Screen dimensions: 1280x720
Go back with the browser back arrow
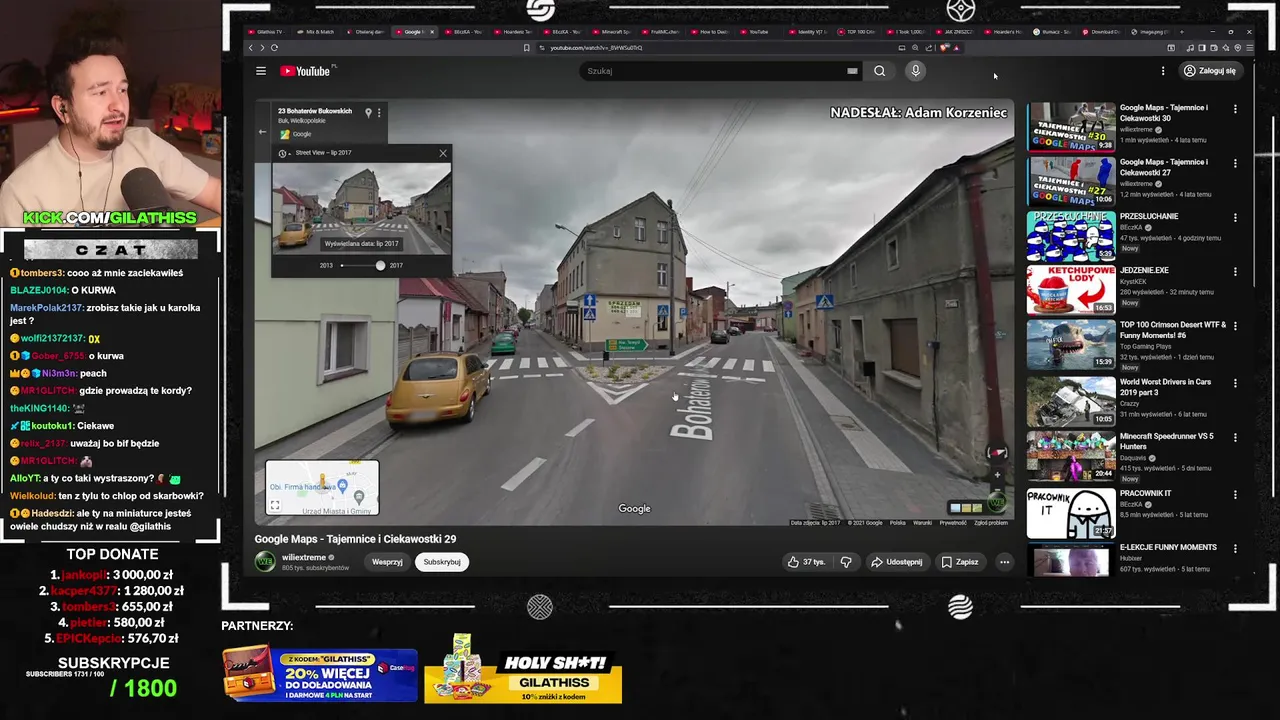point(251,47)
